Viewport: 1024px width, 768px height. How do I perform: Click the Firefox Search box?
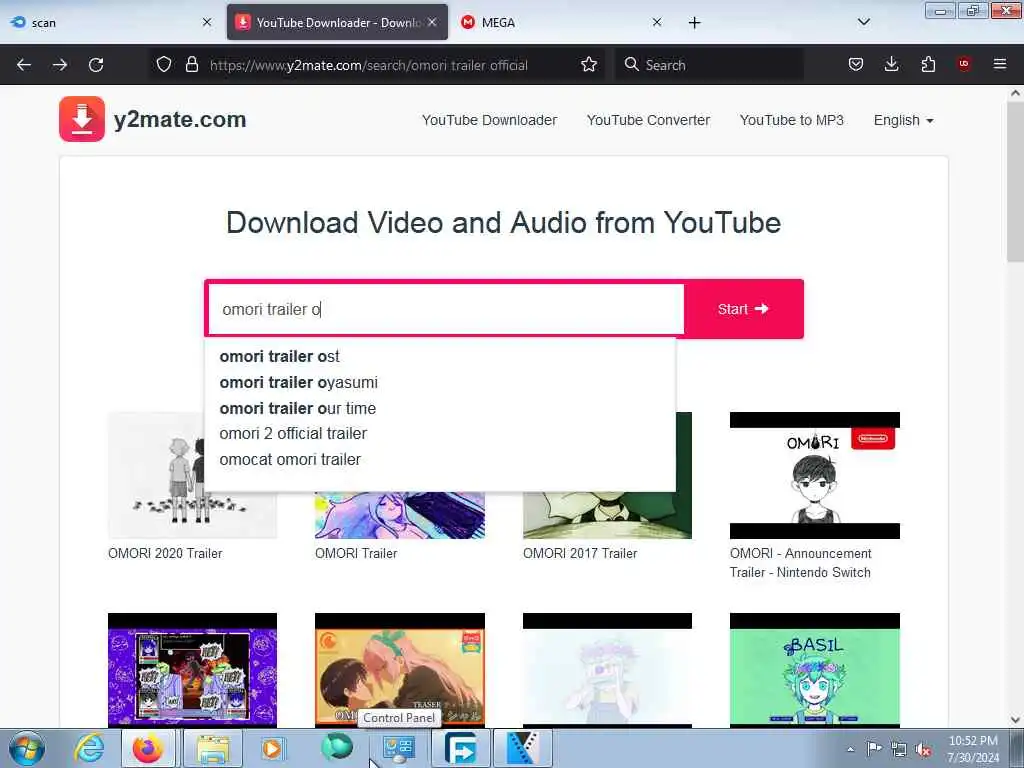pyautogui.click(x=709, y=65)
